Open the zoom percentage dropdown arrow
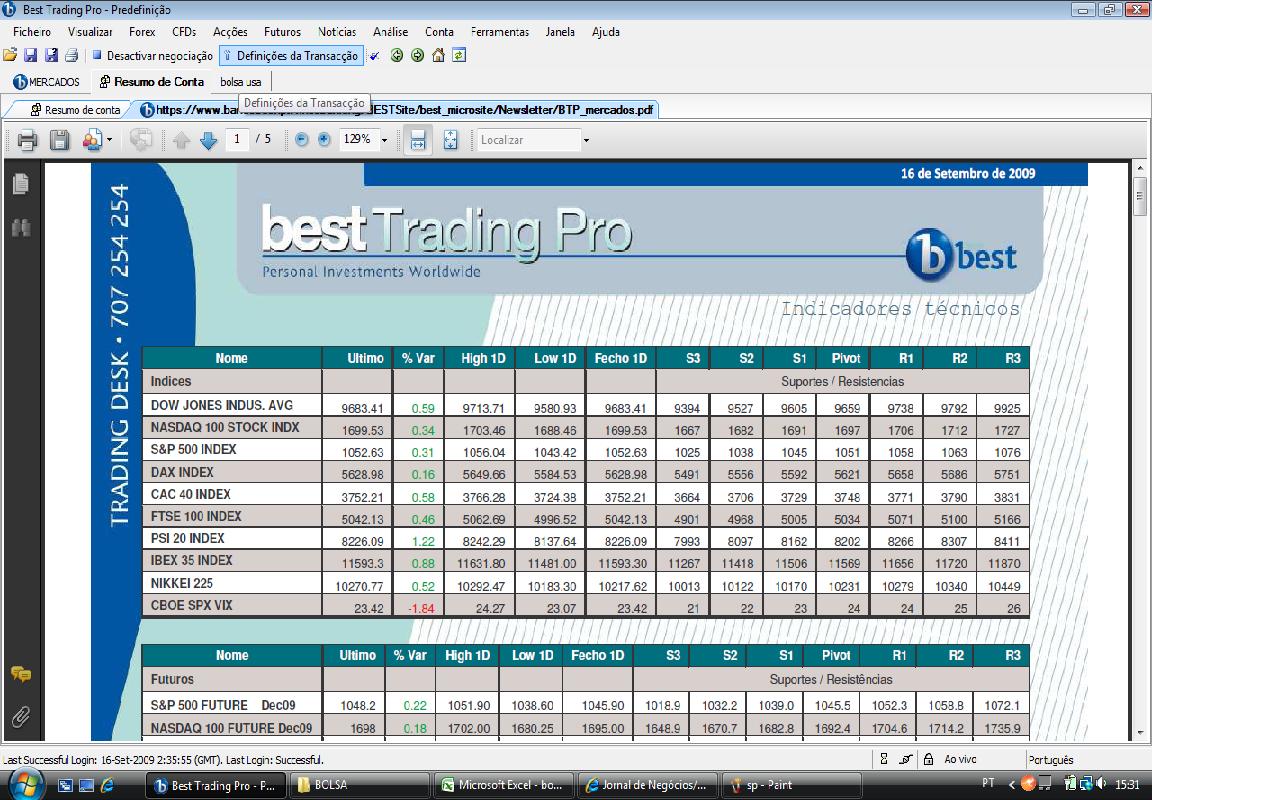The width and height of the screenshot is (1280, 800). 385,140
